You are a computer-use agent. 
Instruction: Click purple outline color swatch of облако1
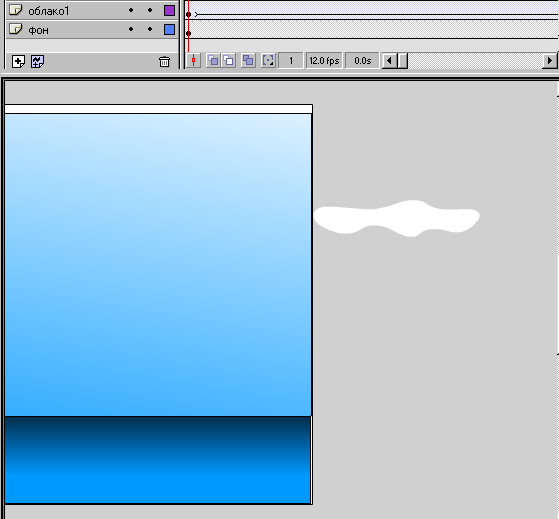(x=169, y=10)
